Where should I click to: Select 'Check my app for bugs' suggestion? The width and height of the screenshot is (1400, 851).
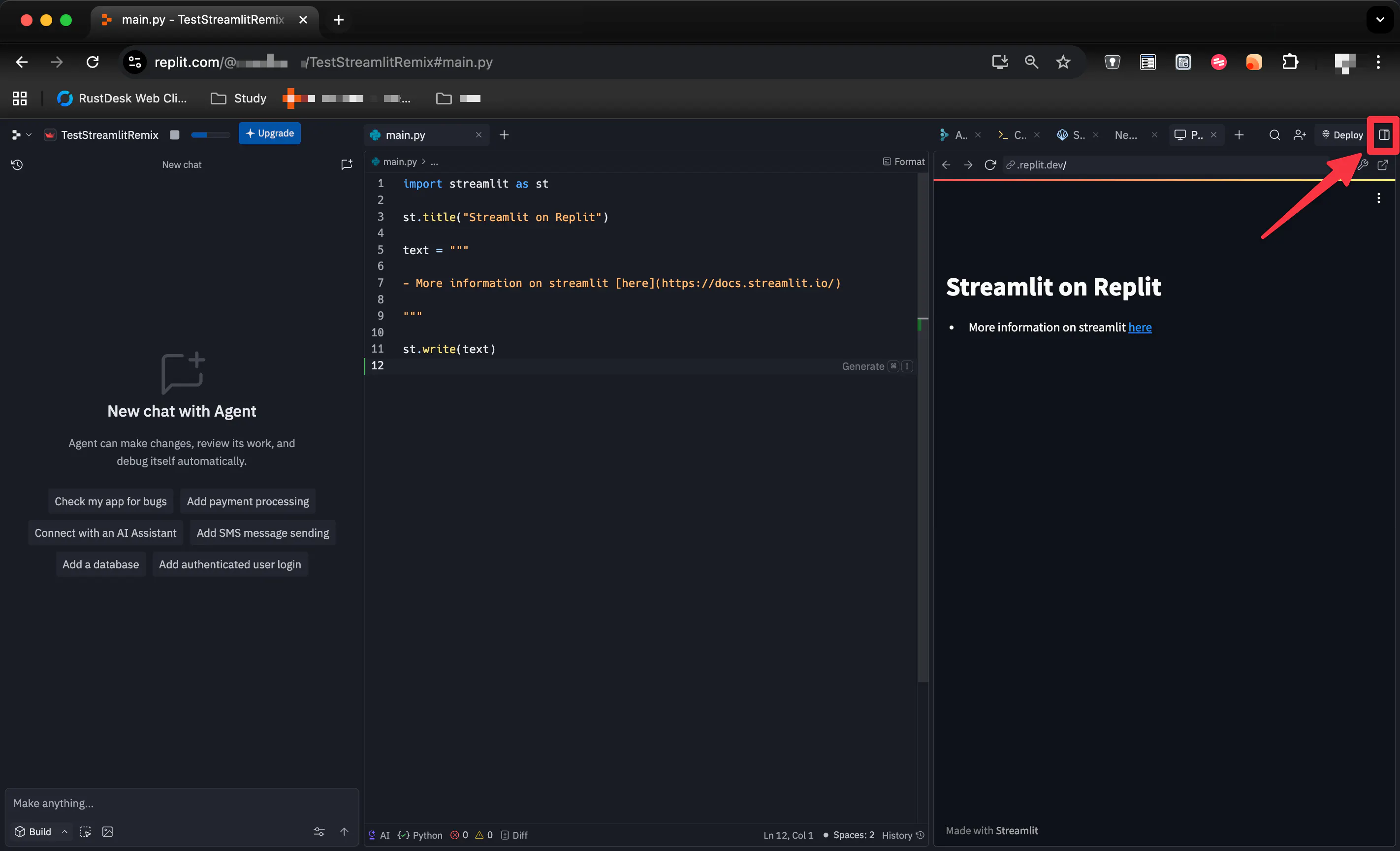(111, 501)
